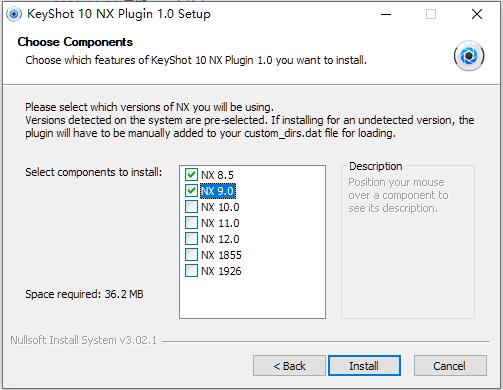Screen dimensions: 503x390
Task: Enable the NX 10.0 checkbox
Action: [x=191, y=207]
